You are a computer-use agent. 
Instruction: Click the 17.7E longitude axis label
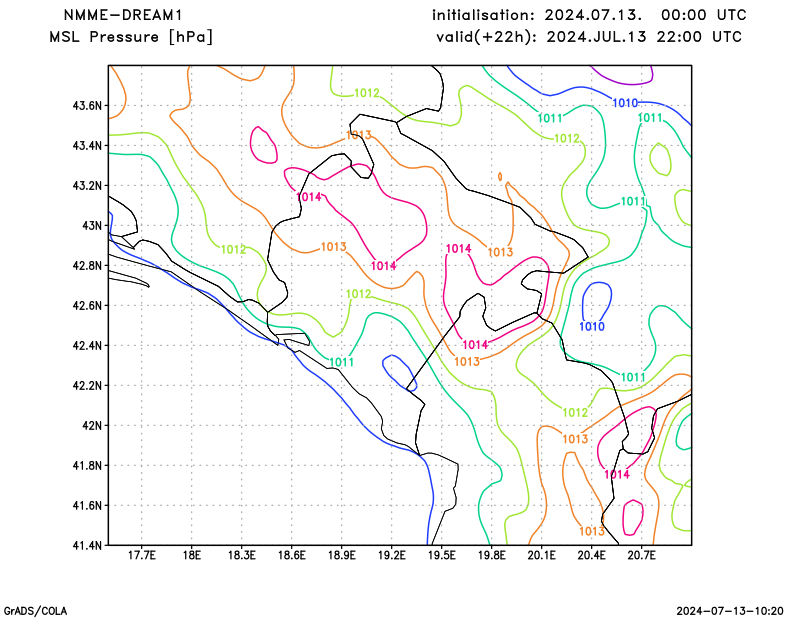[x=141, y=555]
